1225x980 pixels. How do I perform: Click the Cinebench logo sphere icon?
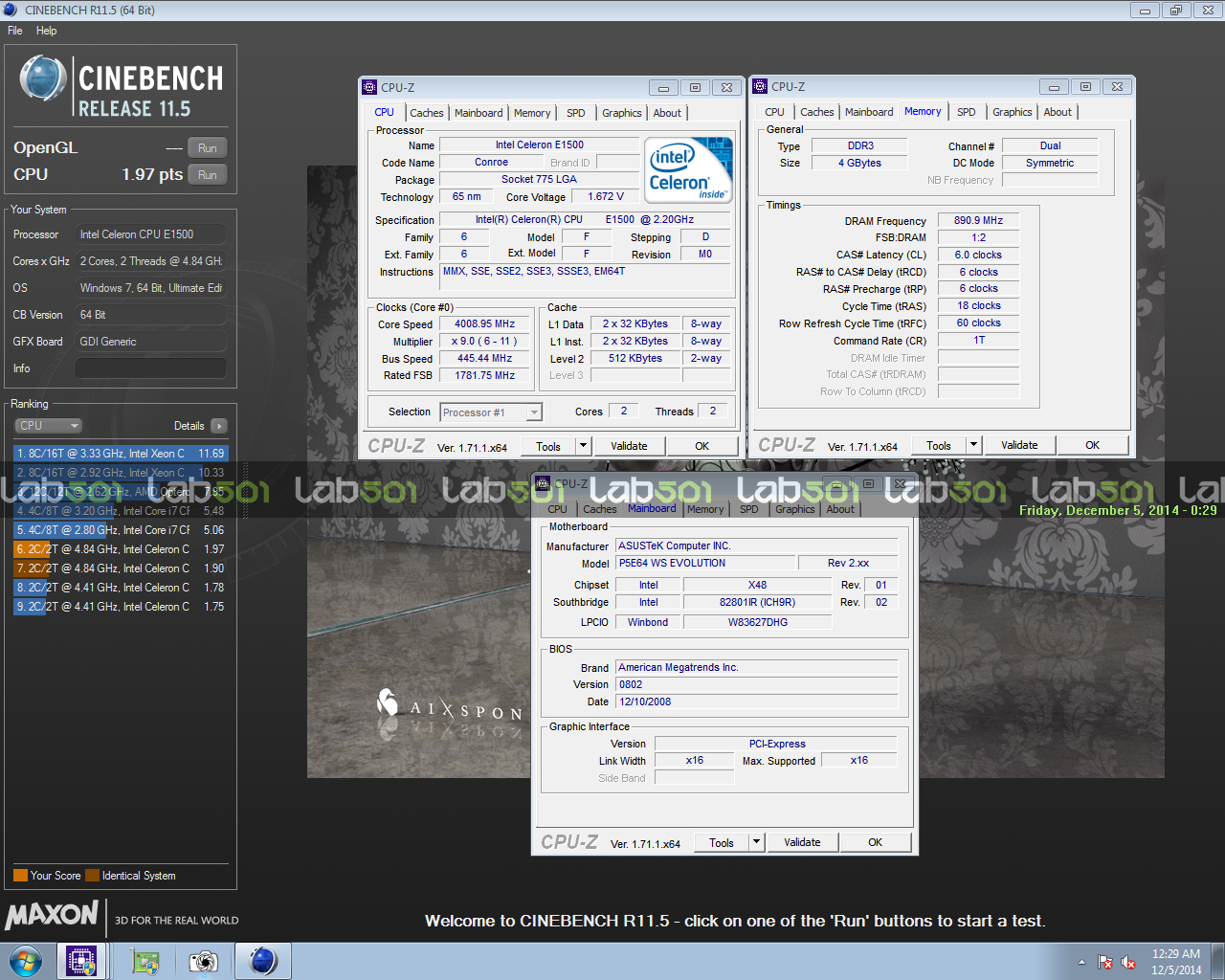pos(43,79)
